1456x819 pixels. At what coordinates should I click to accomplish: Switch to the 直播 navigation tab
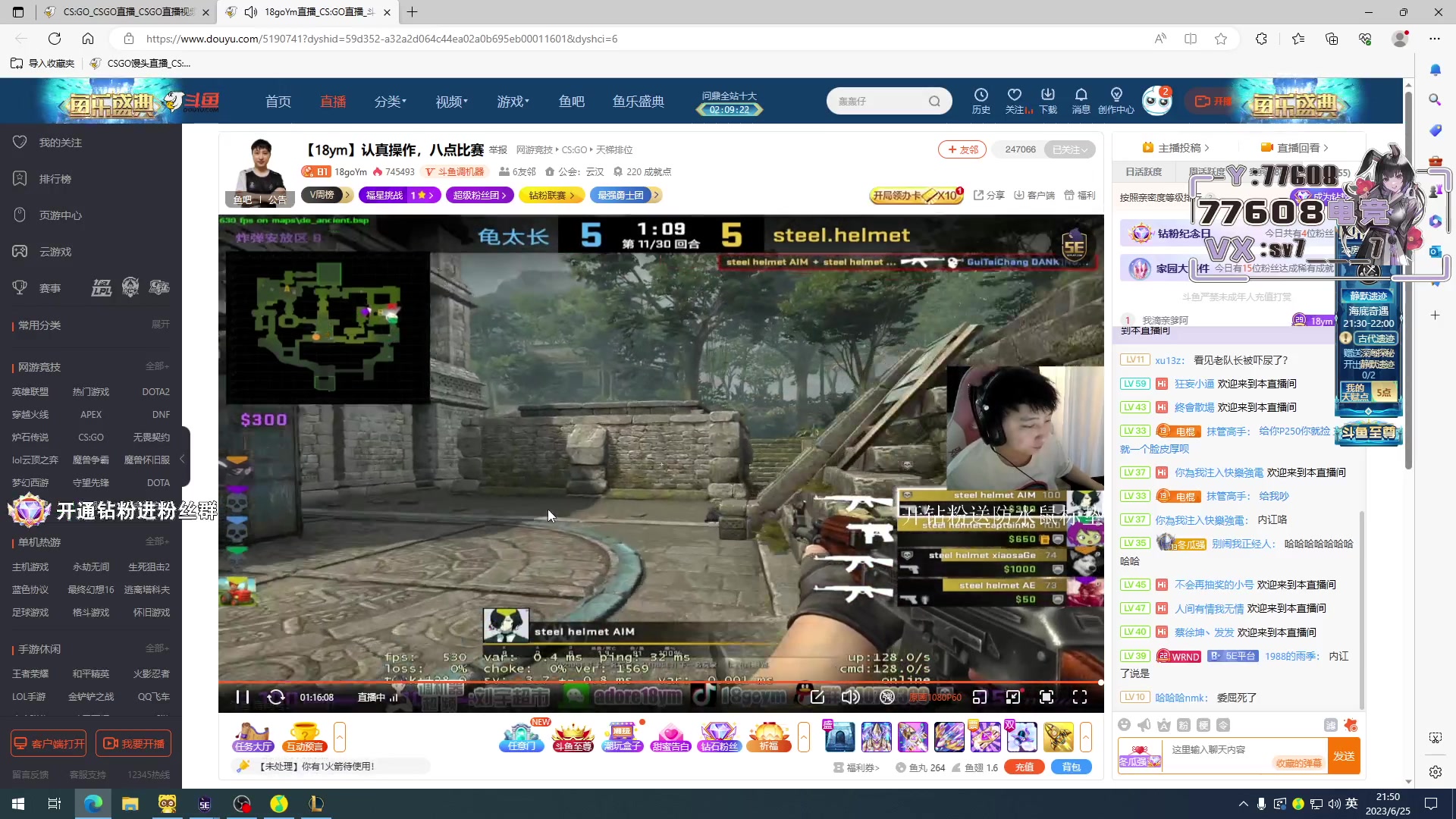click(333, 101)
